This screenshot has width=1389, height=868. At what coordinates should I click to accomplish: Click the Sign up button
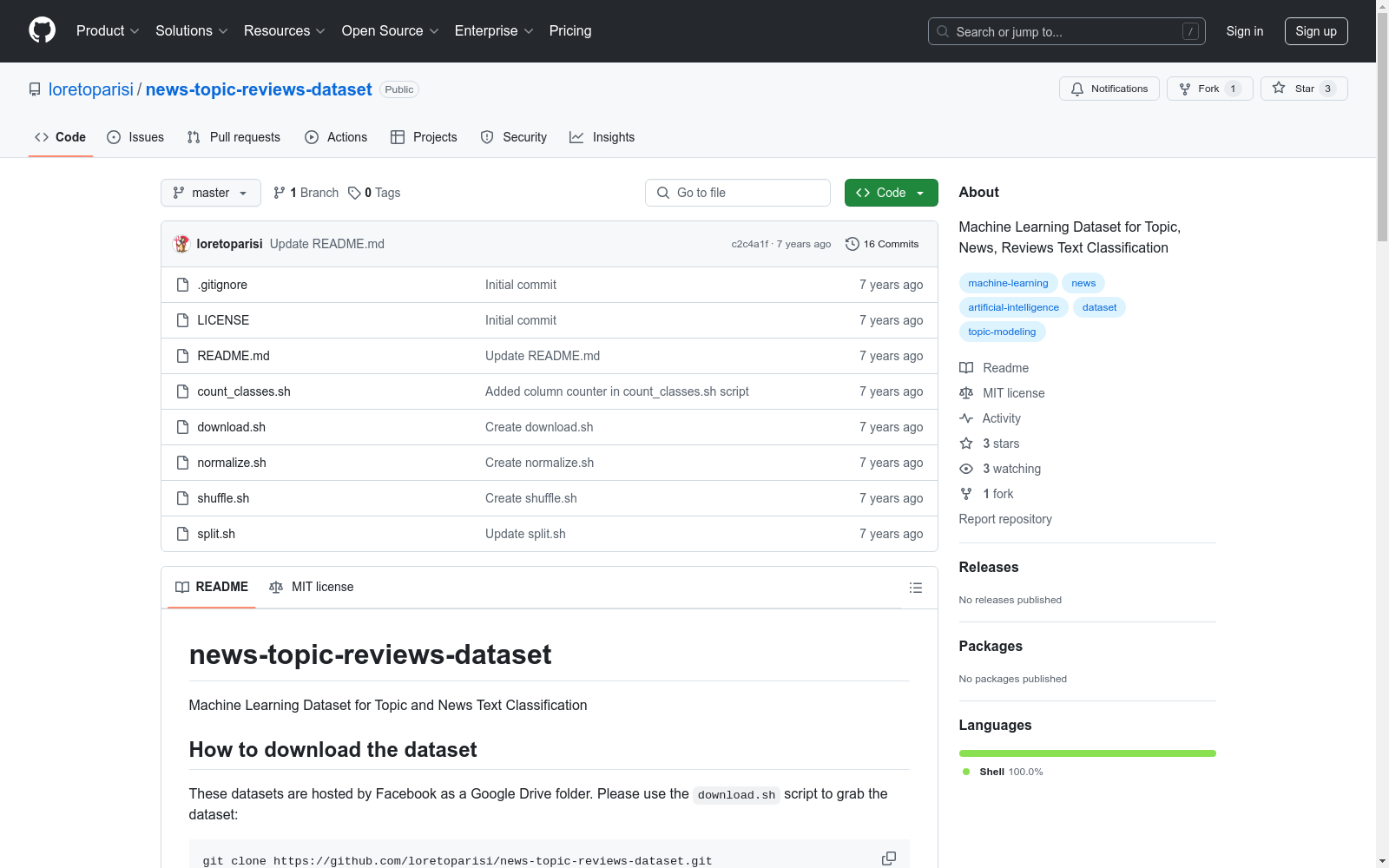click(x=1316, y=31)
